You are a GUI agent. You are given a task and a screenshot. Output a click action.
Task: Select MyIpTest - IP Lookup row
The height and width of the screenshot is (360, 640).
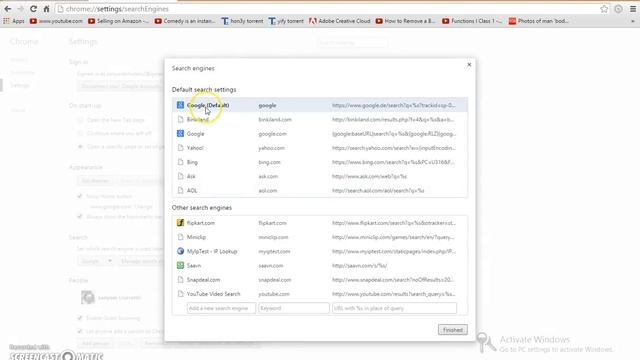coord(320,251)
